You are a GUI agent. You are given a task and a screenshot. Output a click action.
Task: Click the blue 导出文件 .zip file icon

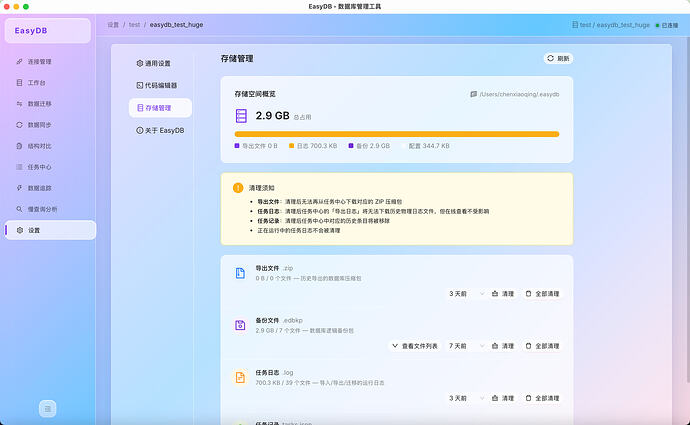pos(240,273)
